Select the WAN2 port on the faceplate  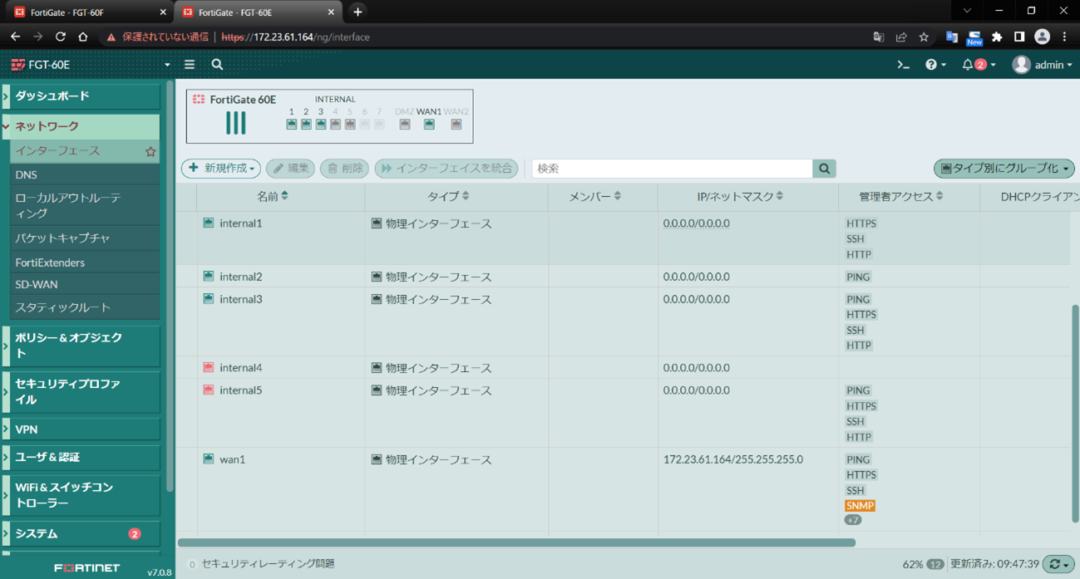point(456,125)
